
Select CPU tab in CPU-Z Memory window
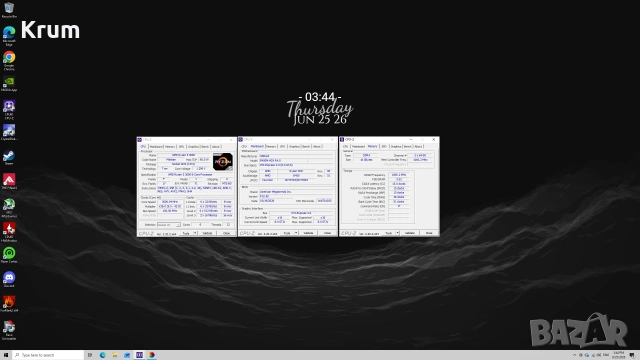(x=345, y=147)
